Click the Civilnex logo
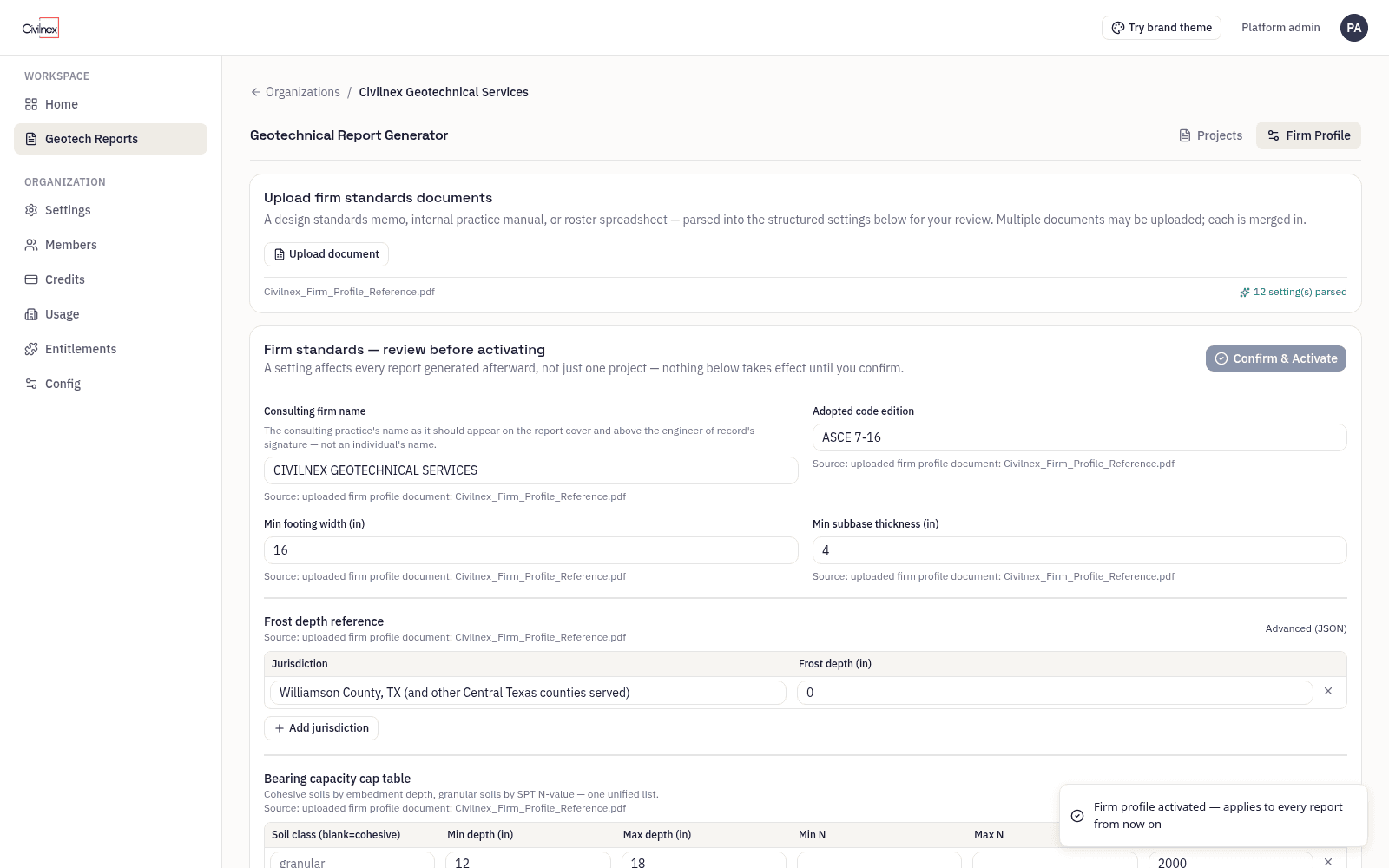 (x=41, y=28)
